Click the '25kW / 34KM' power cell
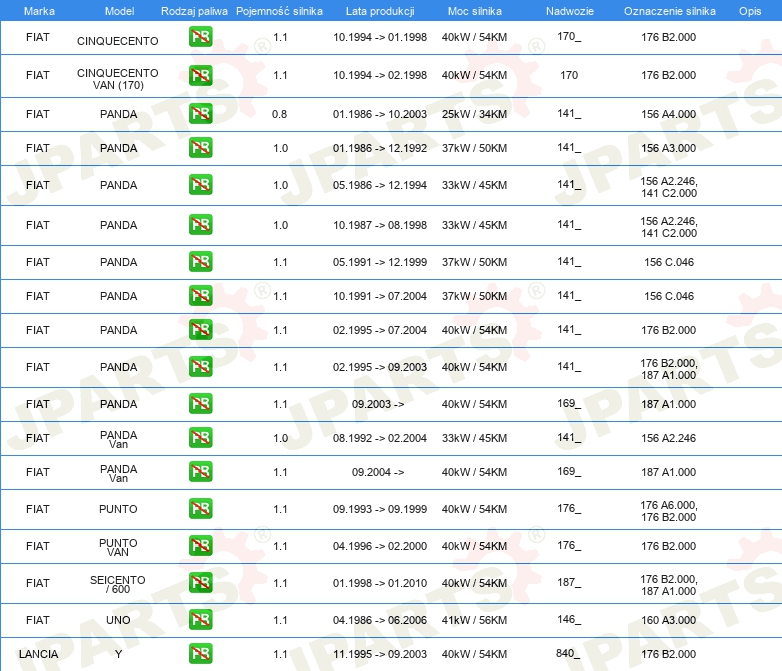Screen dimensions: 782x671 click(474, 114)
